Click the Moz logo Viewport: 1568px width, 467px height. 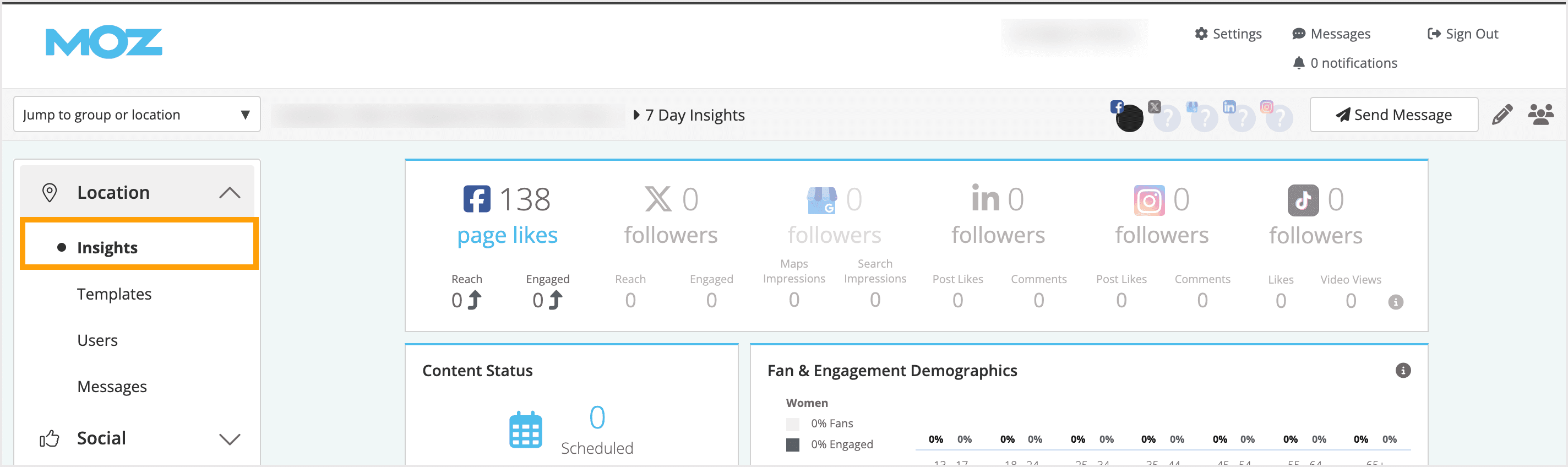104,42
